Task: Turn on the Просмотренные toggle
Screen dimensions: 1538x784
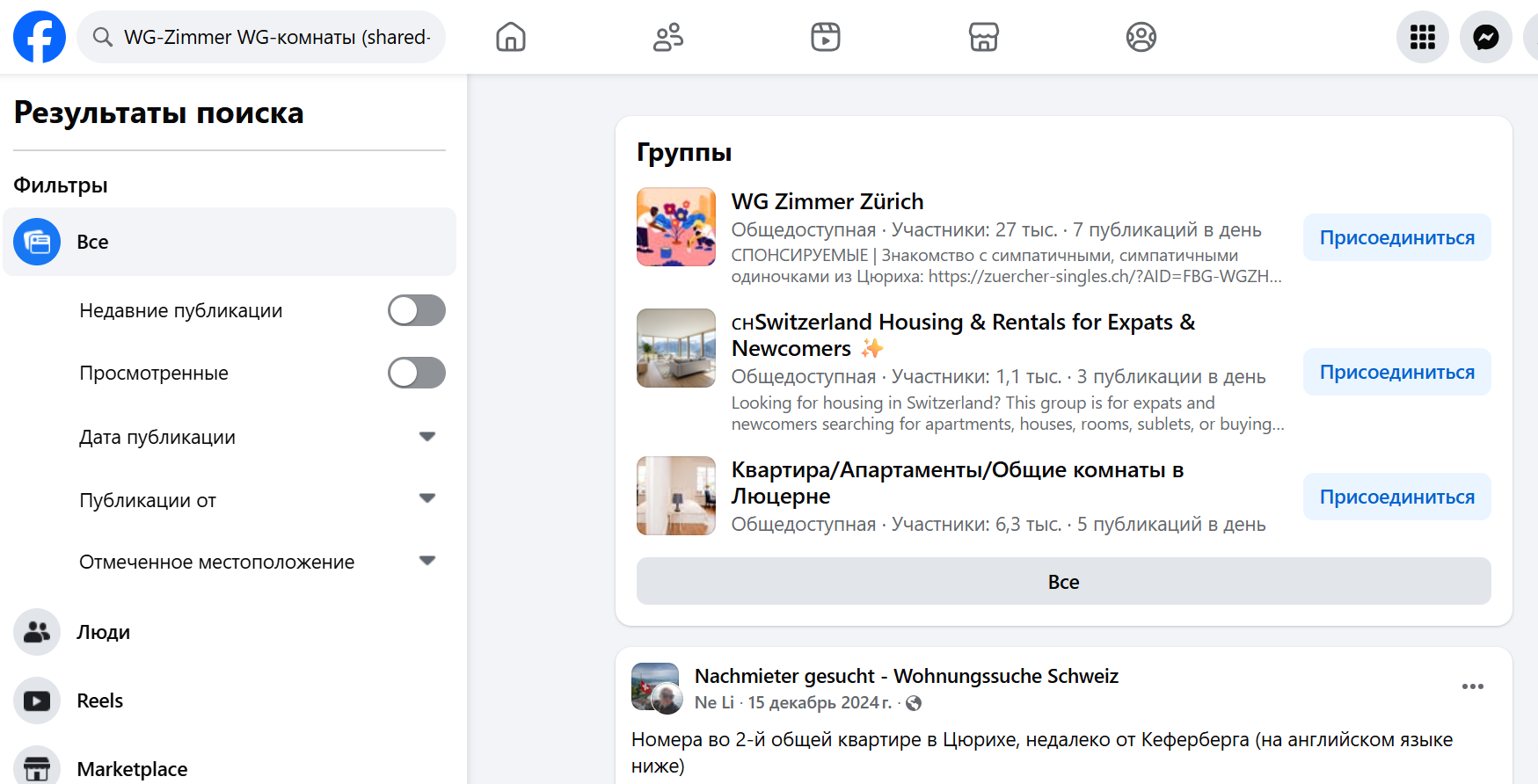Action: point(417,373)
